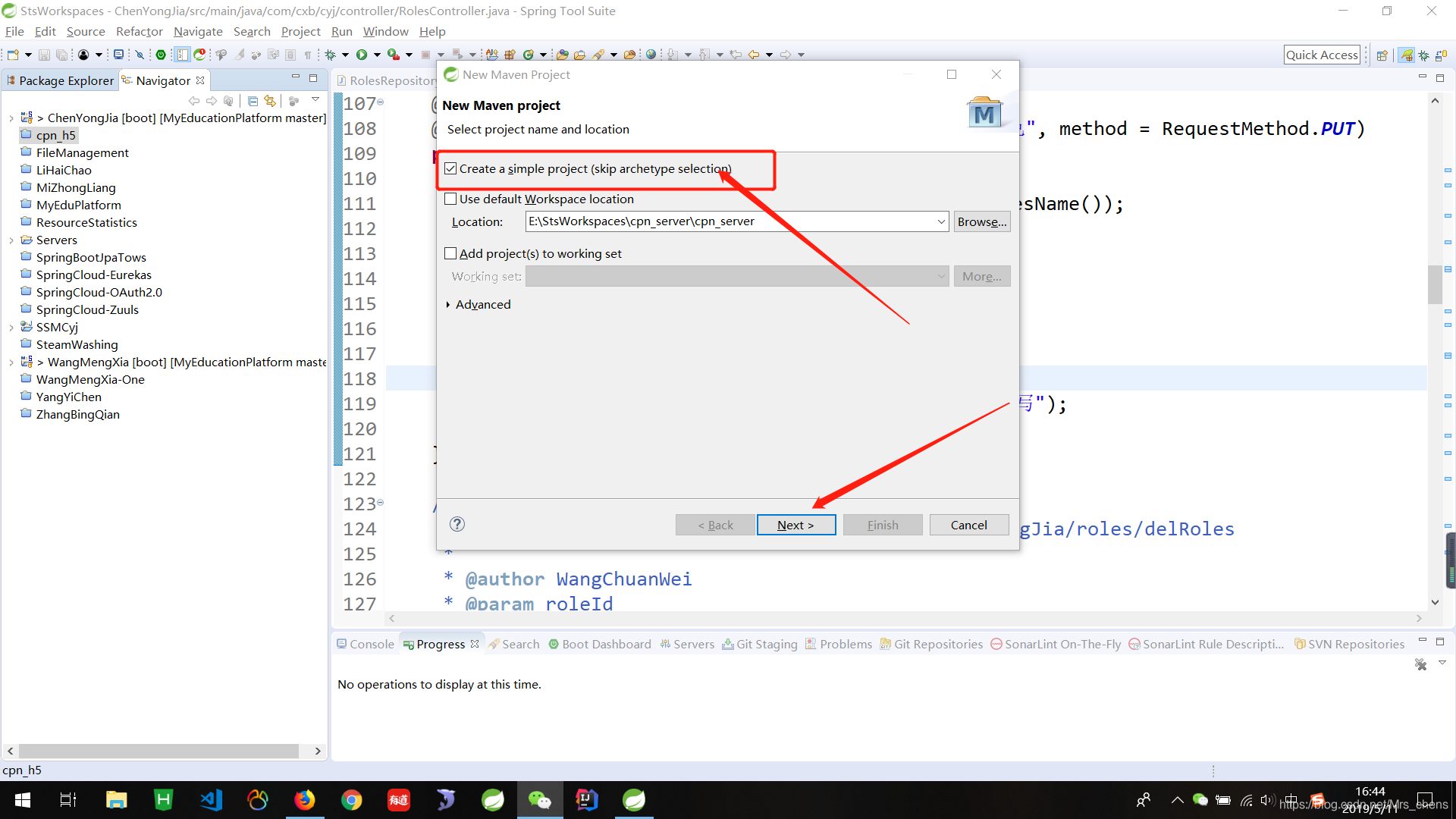This screenshot has width=1456, height=819.
Task: Click the Location path text field
Action: [x=730, y=221]
